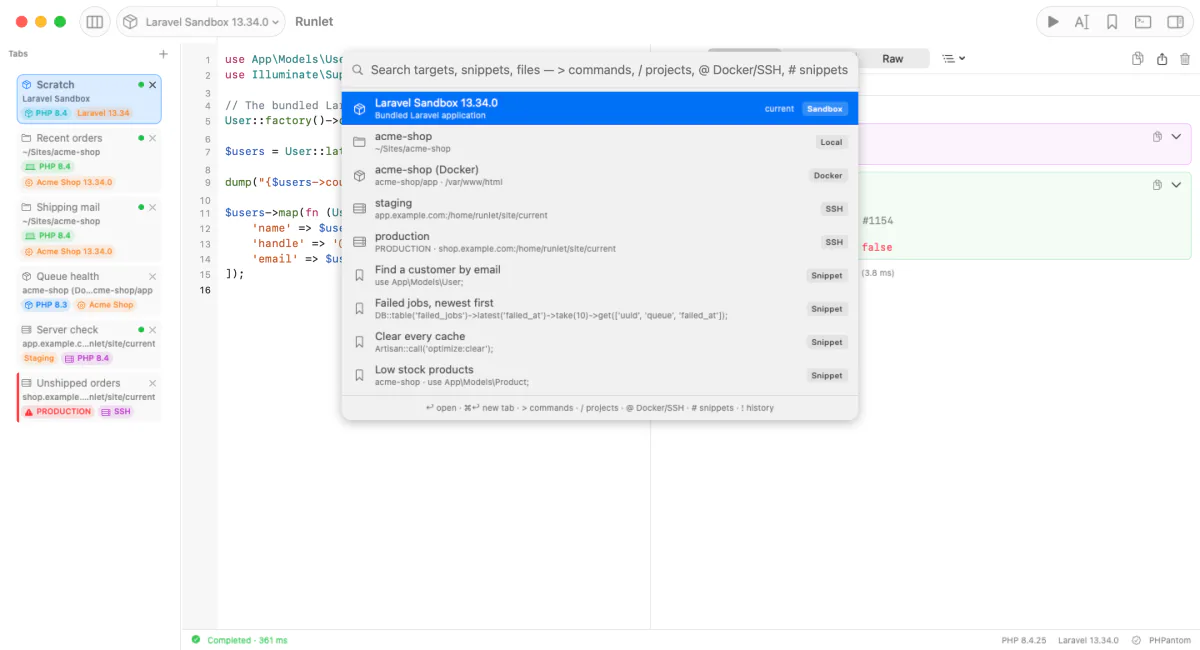Click bookmark icon of Failed jobs row

click(x=359, y=309)
